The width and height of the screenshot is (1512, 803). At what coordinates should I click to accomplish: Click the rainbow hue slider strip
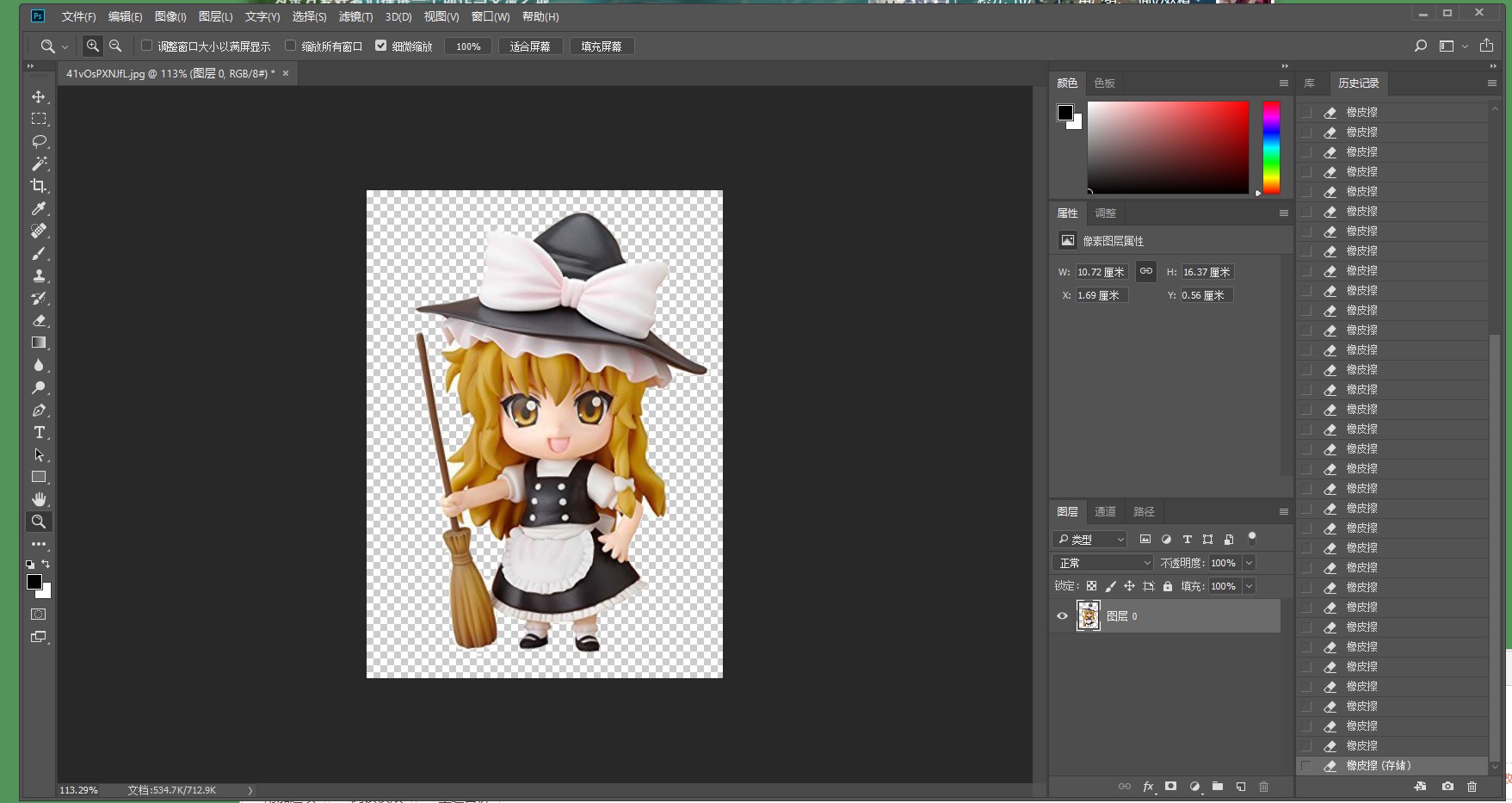[x=1271, y=147]
